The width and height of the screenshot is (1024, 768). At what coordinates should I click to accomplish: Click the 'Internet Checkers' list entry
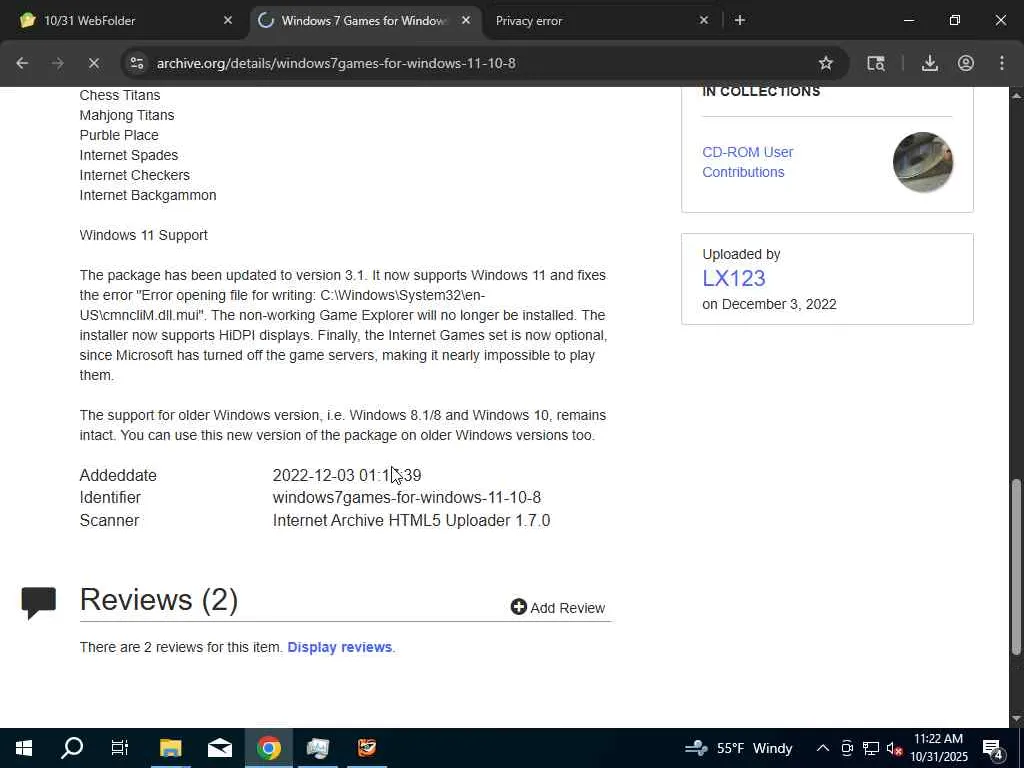135,175
